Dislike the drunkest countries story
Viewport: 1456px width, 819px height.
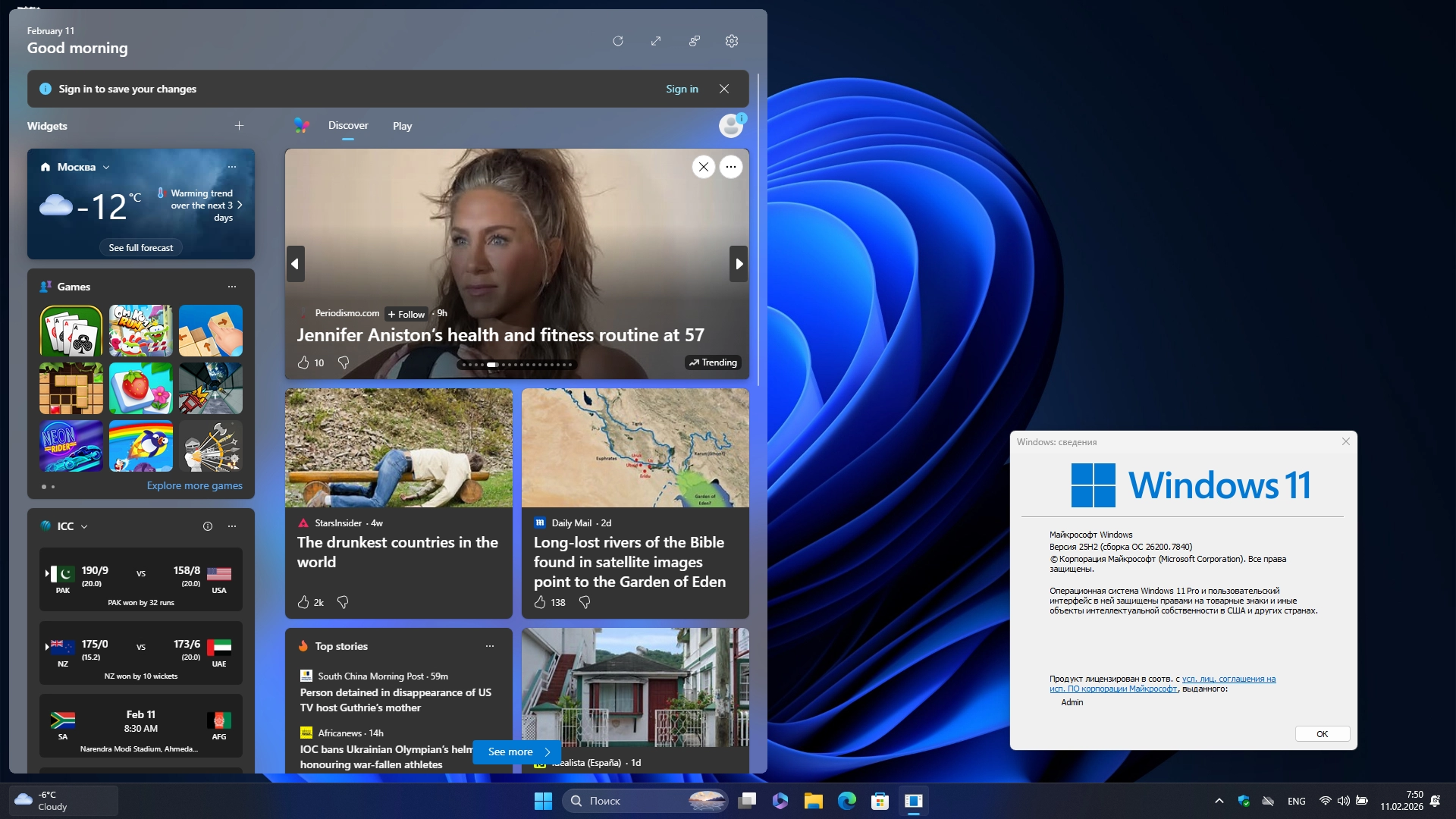pos(343,602)
